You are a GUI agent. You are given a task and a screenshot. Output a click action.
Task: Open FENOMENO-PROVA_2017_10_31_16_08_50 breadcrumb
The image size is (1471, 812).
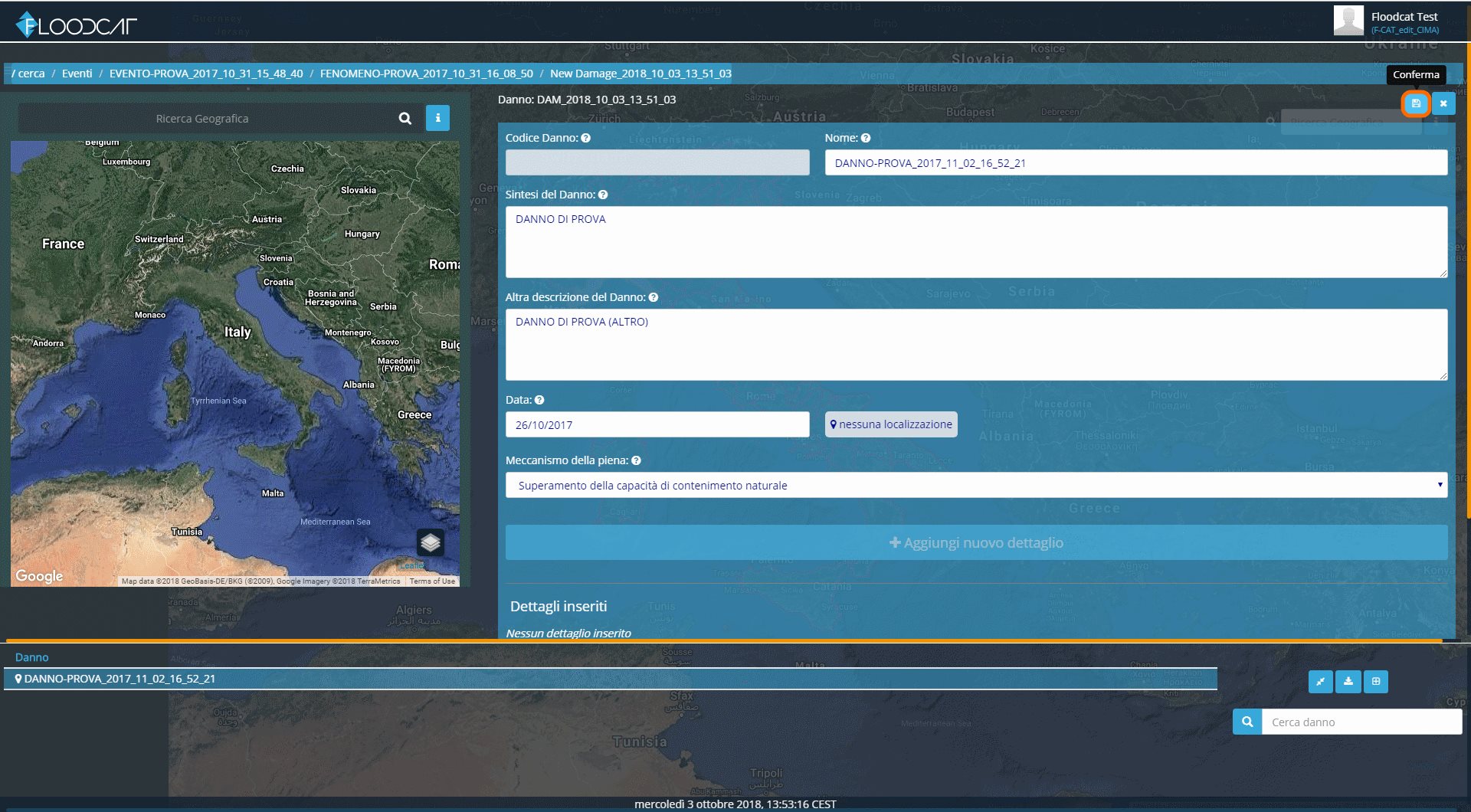pyautogui.click(x=427, y=74)
